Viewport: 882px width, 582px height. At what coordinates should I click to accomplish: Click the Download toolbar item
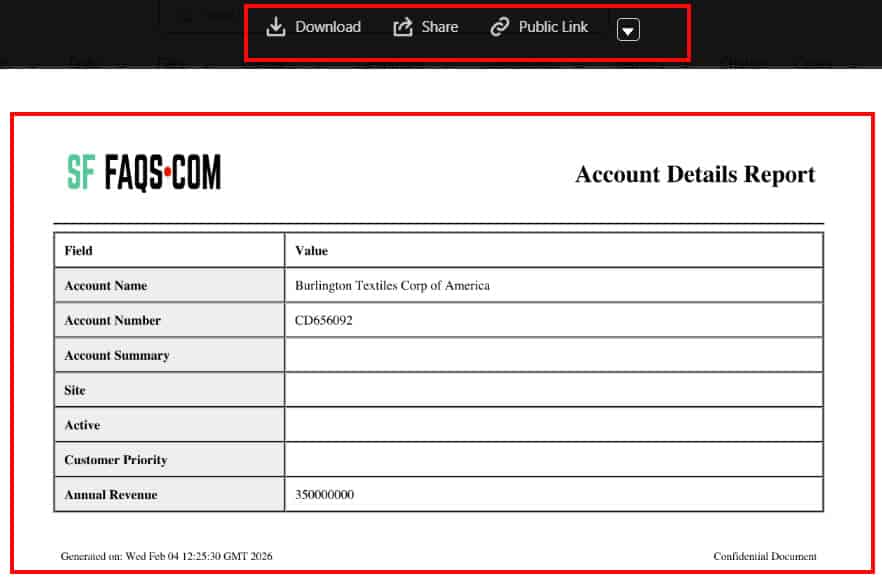(315, 27)
